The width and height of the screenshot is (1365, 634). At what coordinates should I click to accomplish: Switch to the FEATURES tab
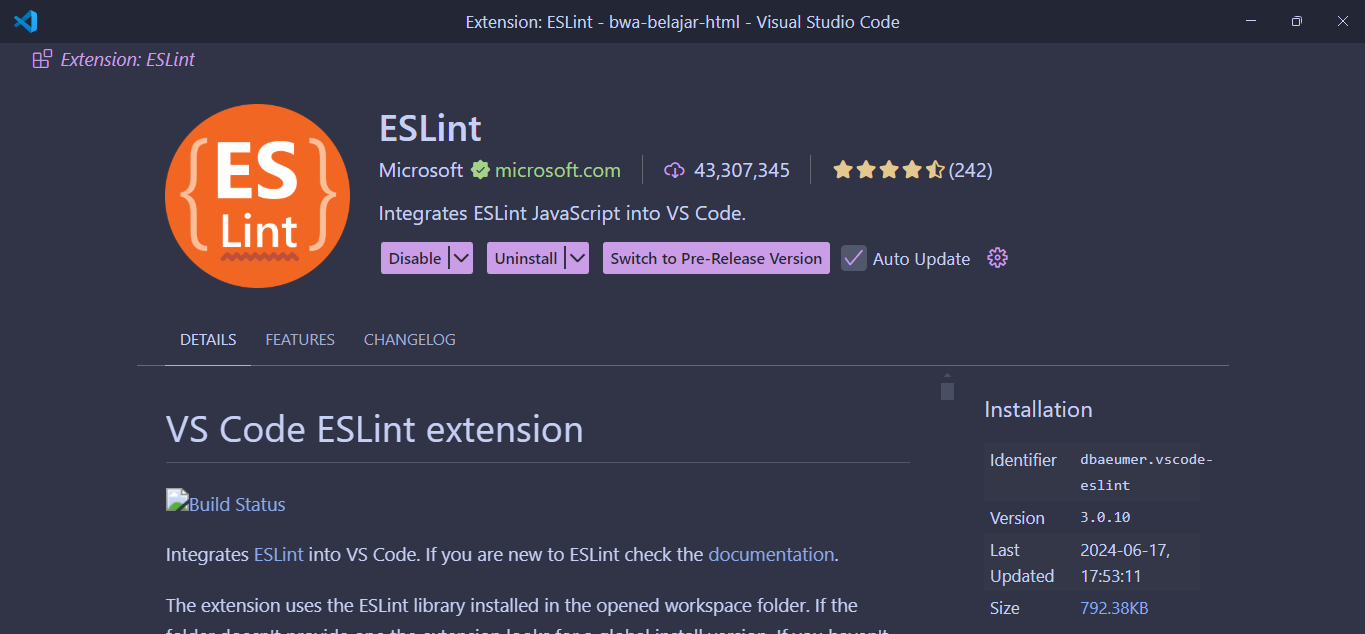pos(300,340)
